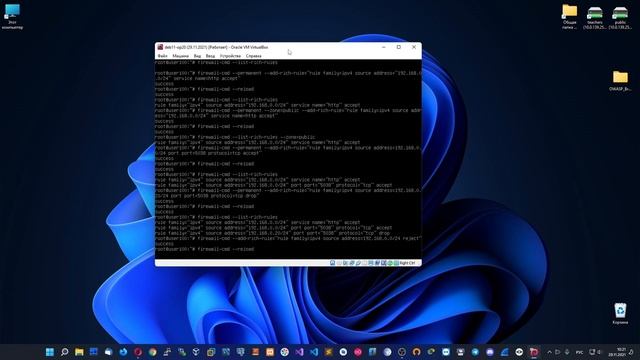Minimize the VirtualBox VM window
This screenshot has width=640, height=360.
click(384, 47)
